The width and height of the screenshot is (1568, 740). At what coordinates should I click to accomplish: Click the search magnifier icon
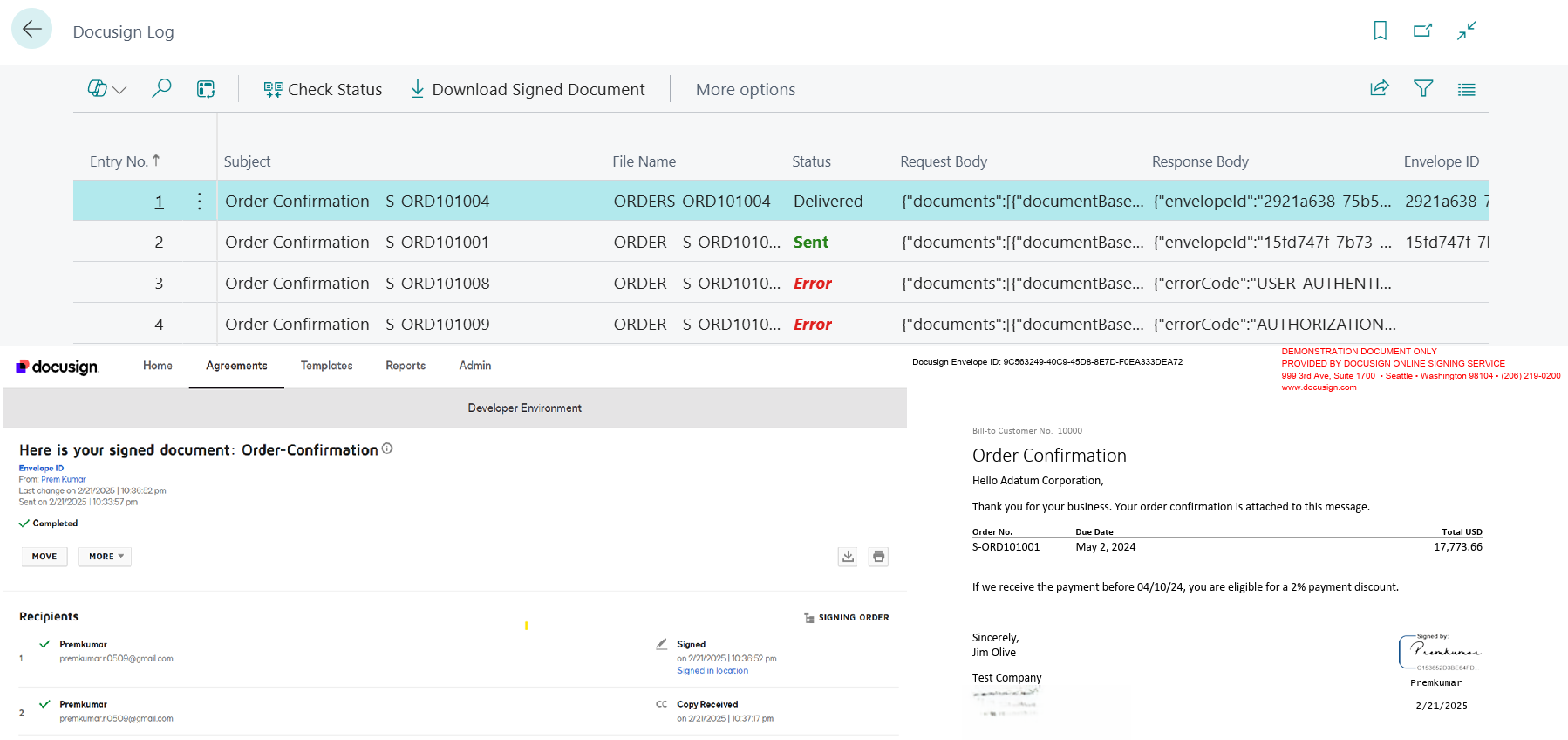coord(161,88)
